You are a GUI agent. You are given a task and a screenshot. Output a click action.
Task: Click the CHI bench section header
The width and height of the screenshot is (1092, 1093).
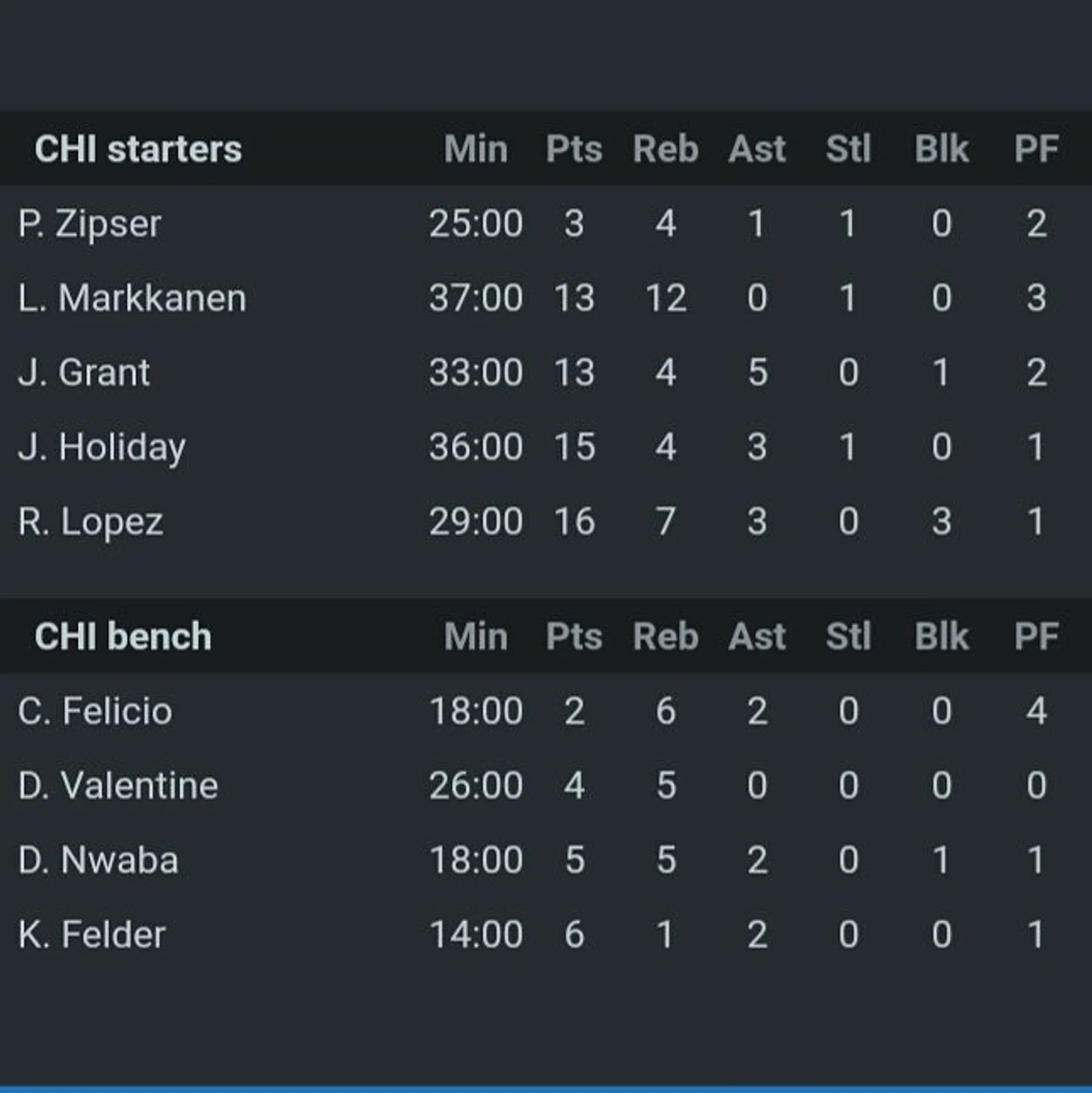click(123, 636)
